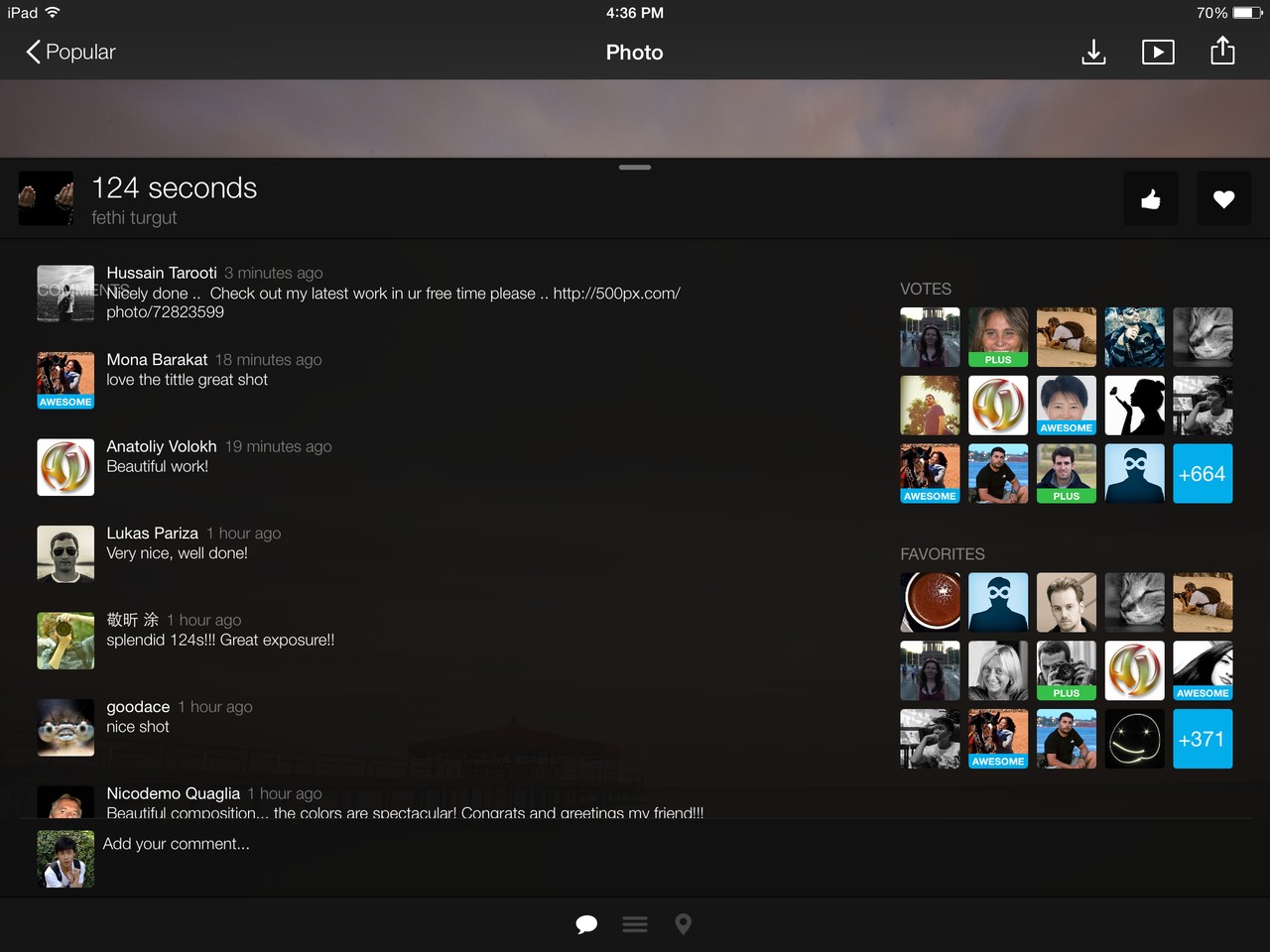
Task: Open the details list tab icon
Action: 635,924
